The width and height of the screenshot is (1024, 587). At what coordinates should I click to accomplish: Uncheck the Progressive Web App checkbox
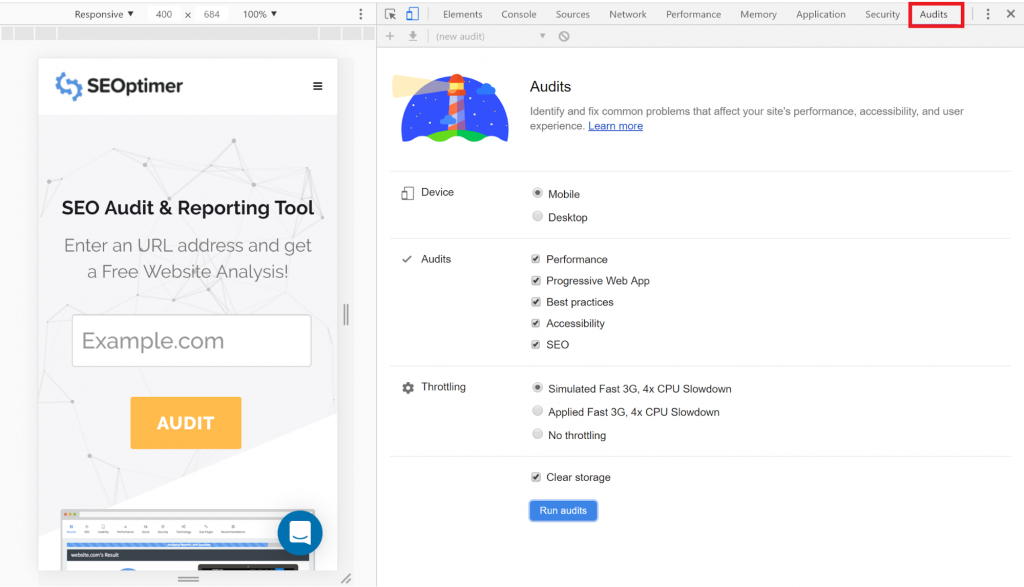(x=536, y=281)
